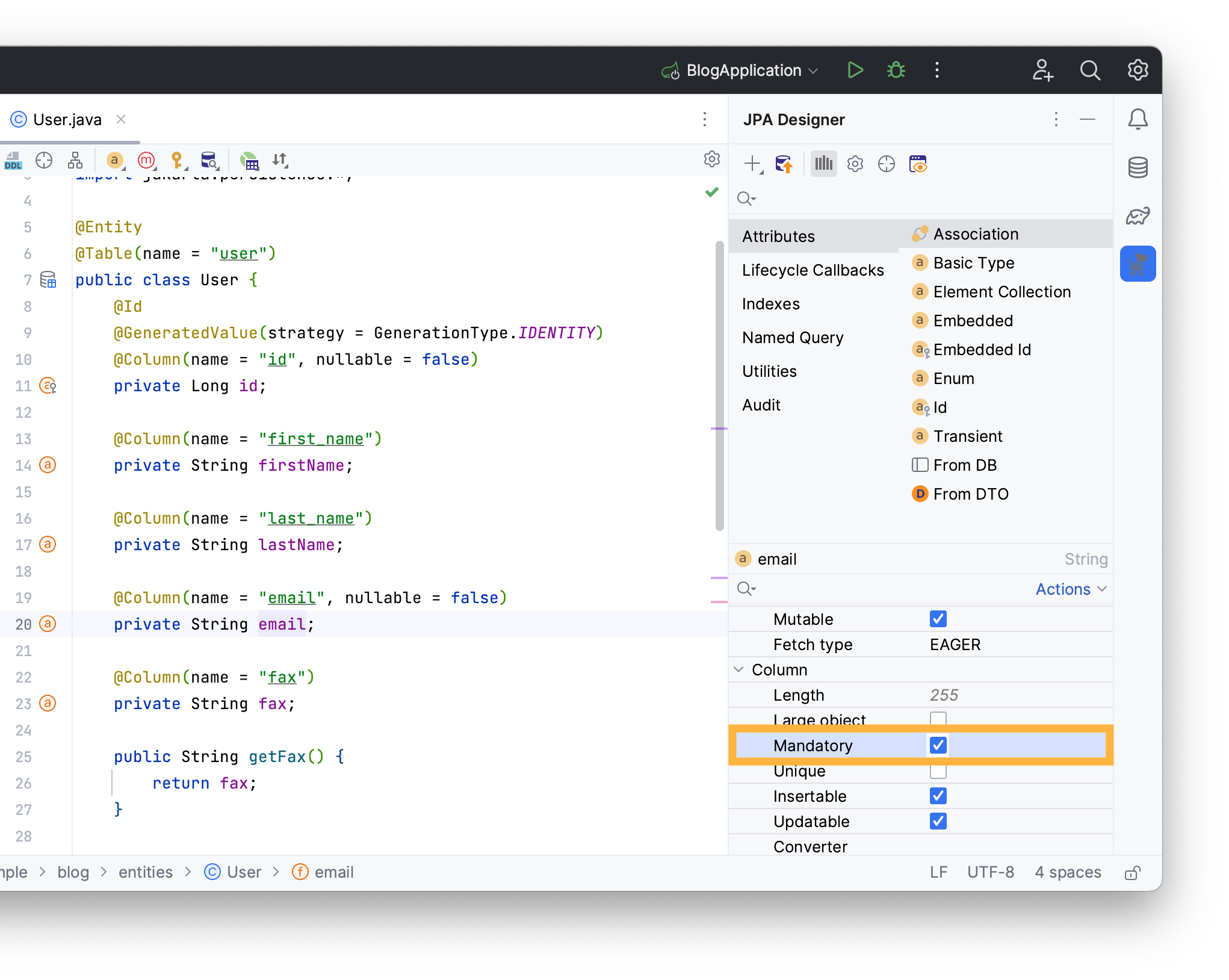Switch to the User.java editor tab
The image size is (1229, 980).
(66, 119)
